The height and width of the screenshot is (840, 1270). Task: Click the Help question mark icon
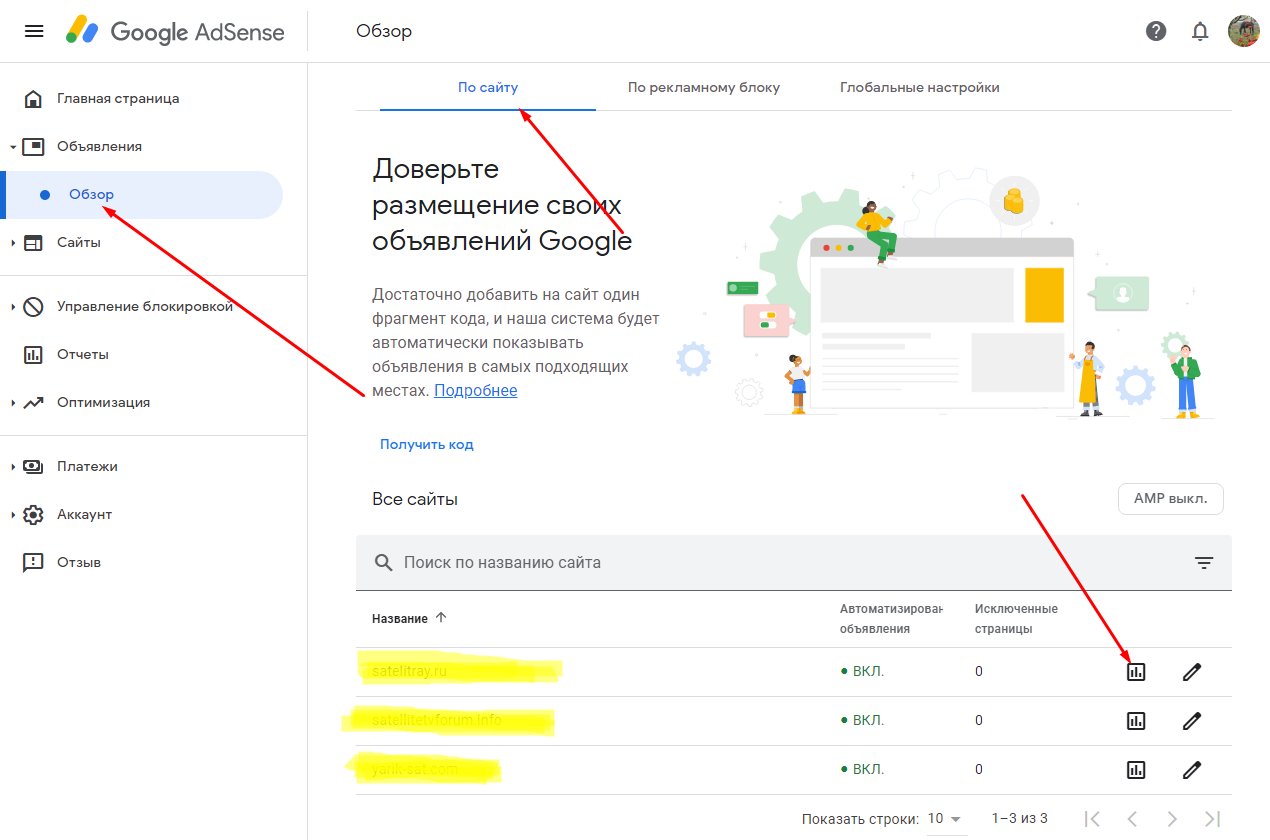tap(1156, 31)
